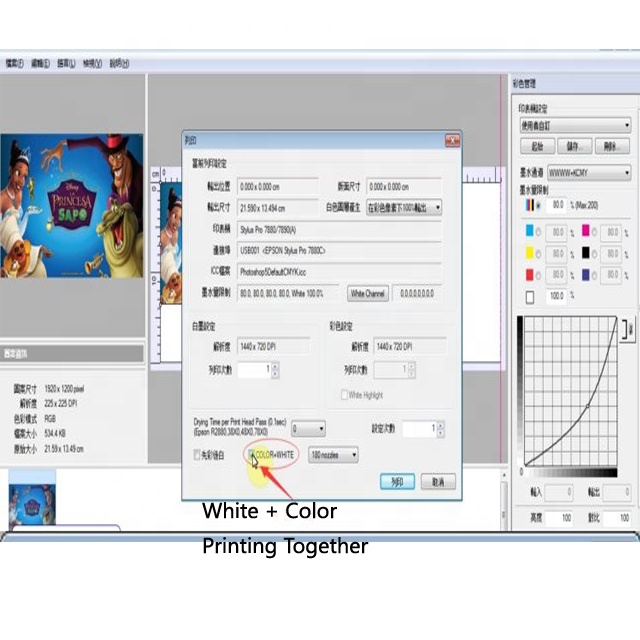Click the color 1440 x 720 DPI field
The image size is (640, 640).
(409, 347)
